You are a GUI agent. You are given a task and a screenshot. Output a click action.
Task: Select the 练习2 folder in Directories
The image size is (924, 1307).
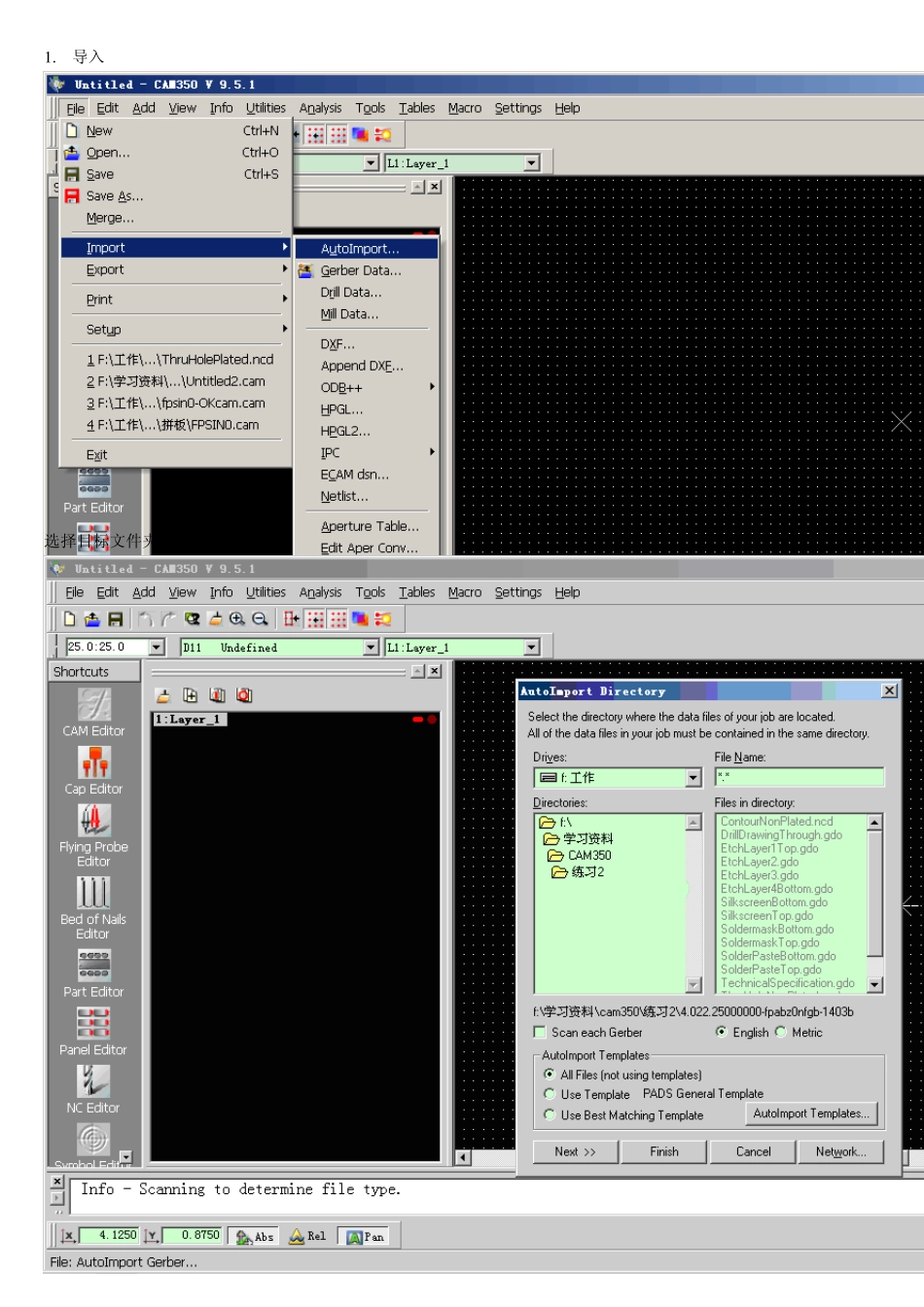click(x=580, y=872)
